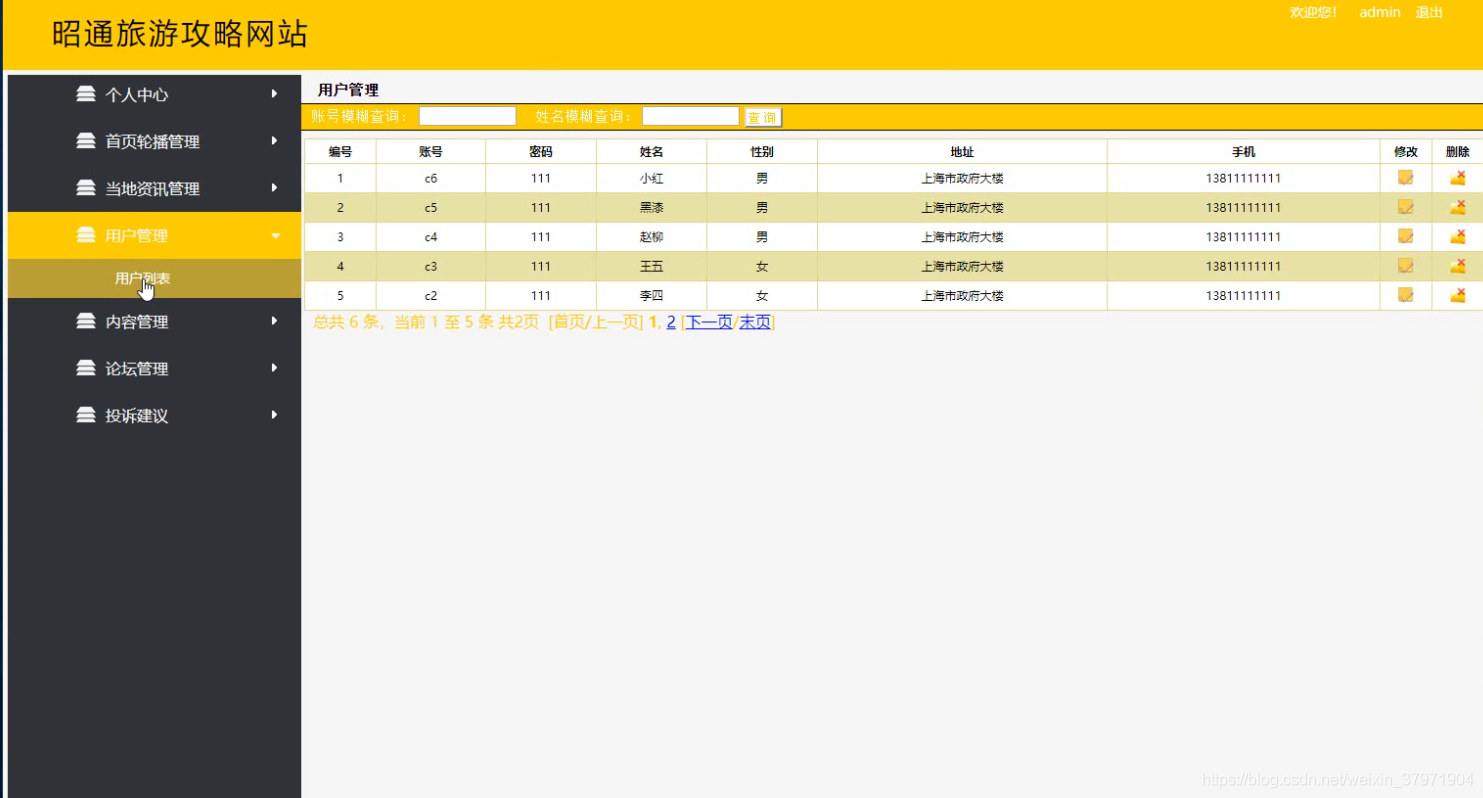Click the account cell c4
The height and width of the screenshot is (798, 1483).
pyautogui.click(x=431, y=237)
